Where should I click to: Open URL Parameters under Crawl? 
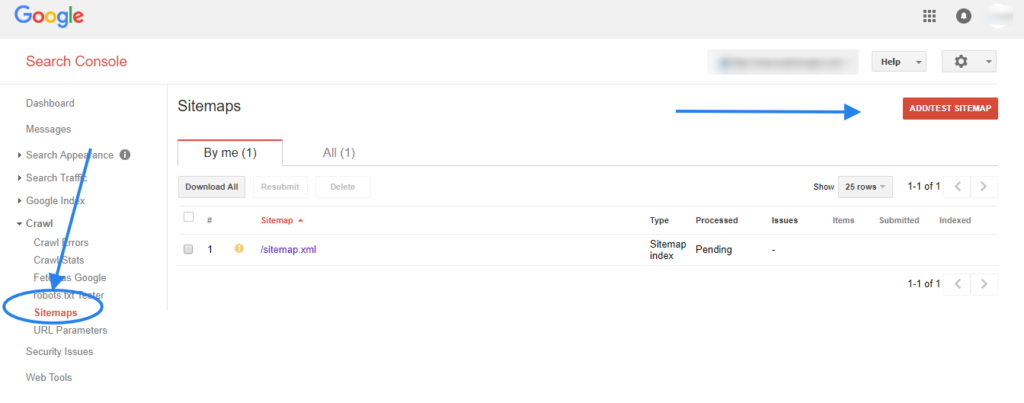pos(71,330)
